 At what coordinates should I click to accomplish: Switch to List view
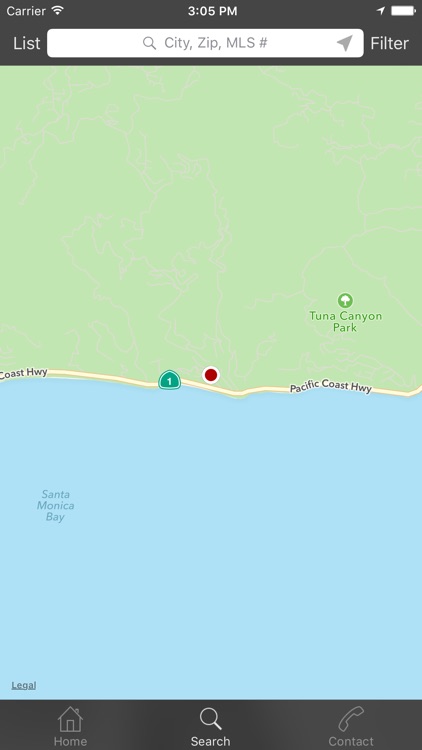tap(27, 44)
